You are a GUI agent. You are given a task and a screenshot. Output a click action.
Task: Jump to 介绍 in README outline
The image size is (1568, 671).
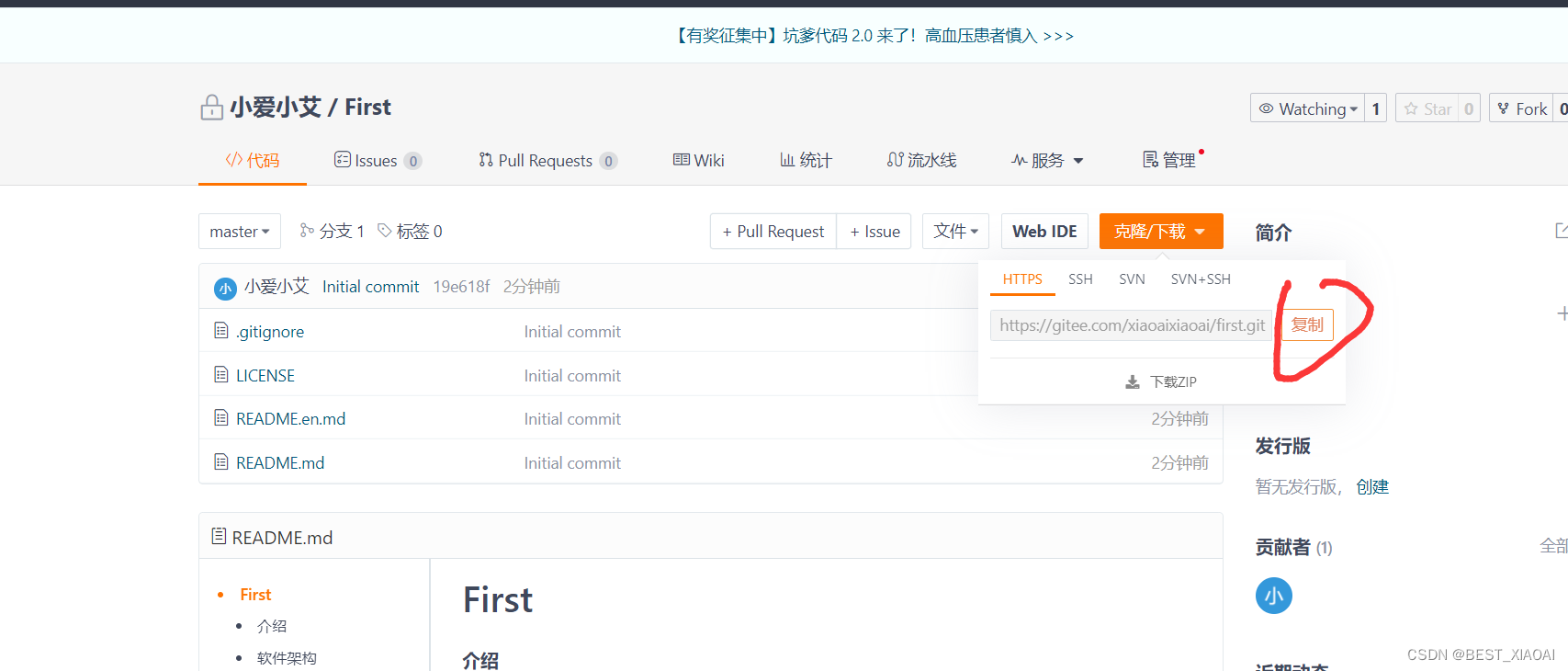[x=272, y=626]
